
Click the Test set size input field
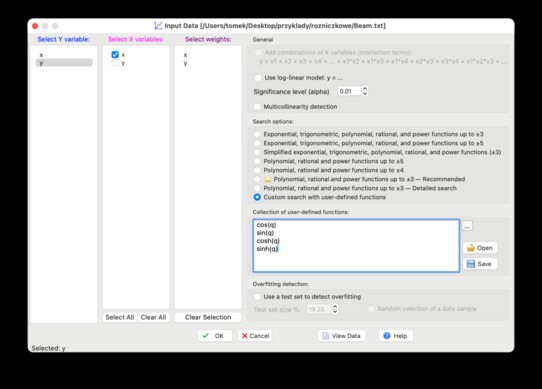coord(319,309)
